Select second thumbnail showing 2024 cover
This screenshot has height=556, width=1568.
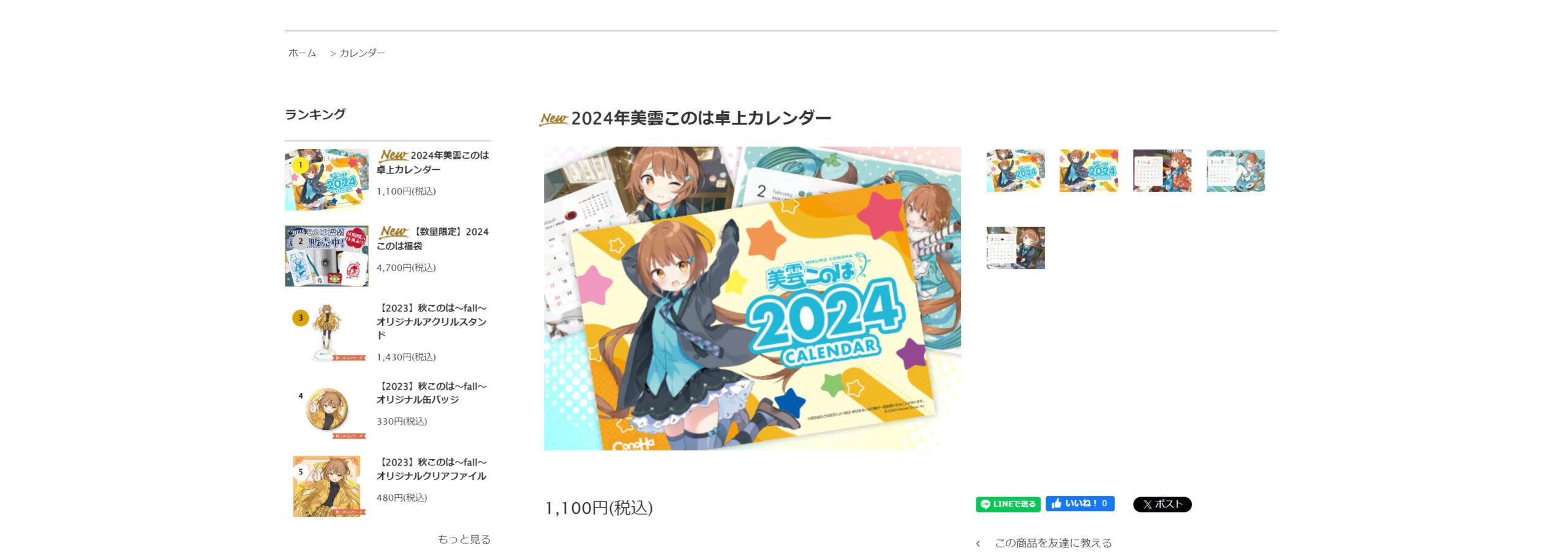pyautogui.click(x=1089, y=170)
